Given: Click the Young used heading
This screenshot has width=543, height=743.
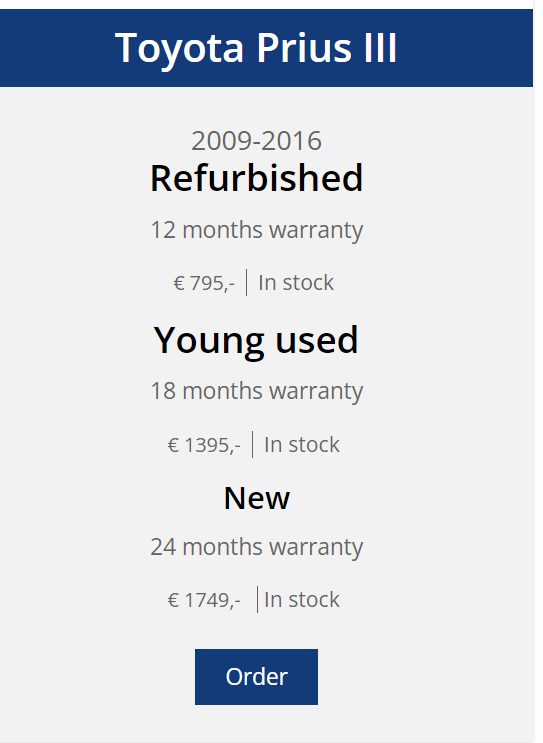Looking at the screenshot, I should (256, 340).
